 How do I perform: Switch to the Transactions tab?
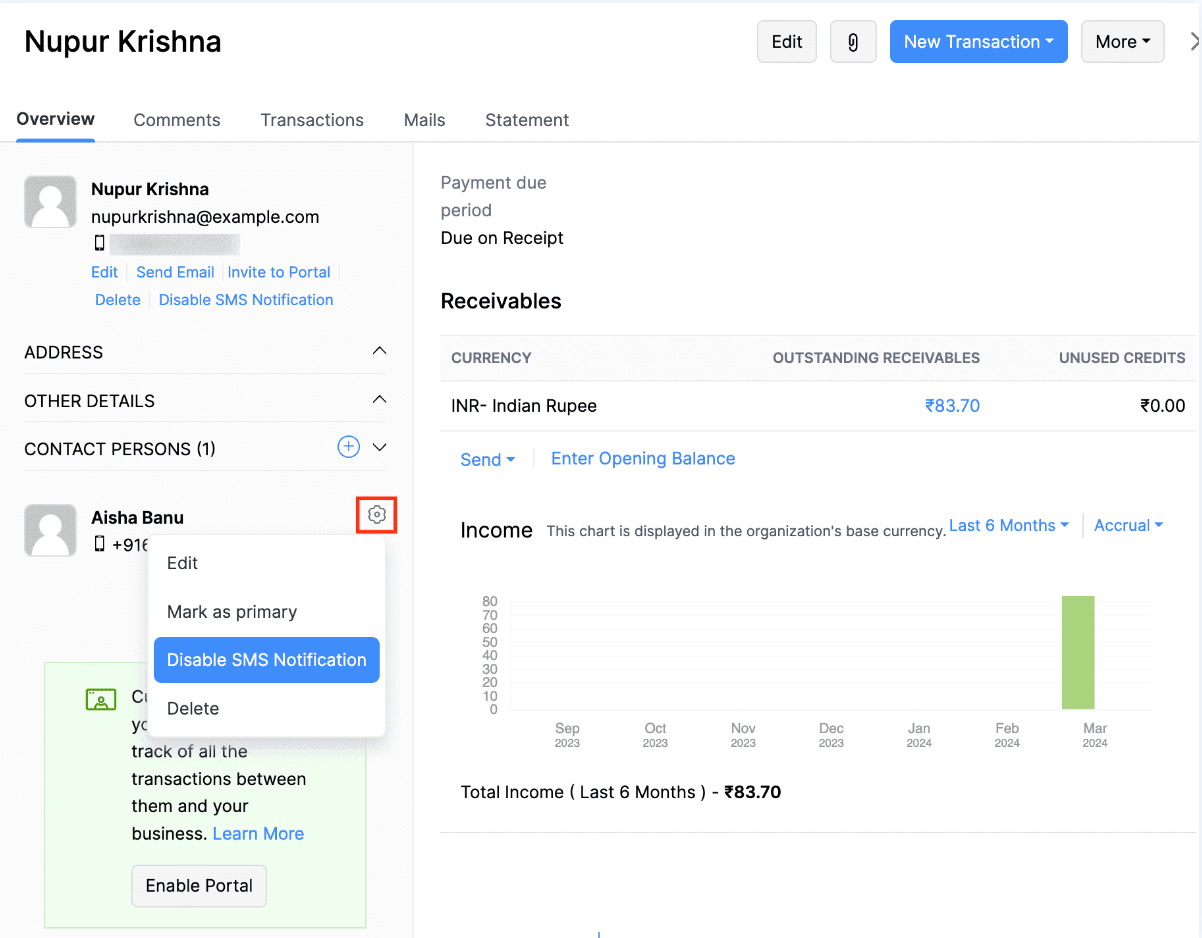(312, 120)
